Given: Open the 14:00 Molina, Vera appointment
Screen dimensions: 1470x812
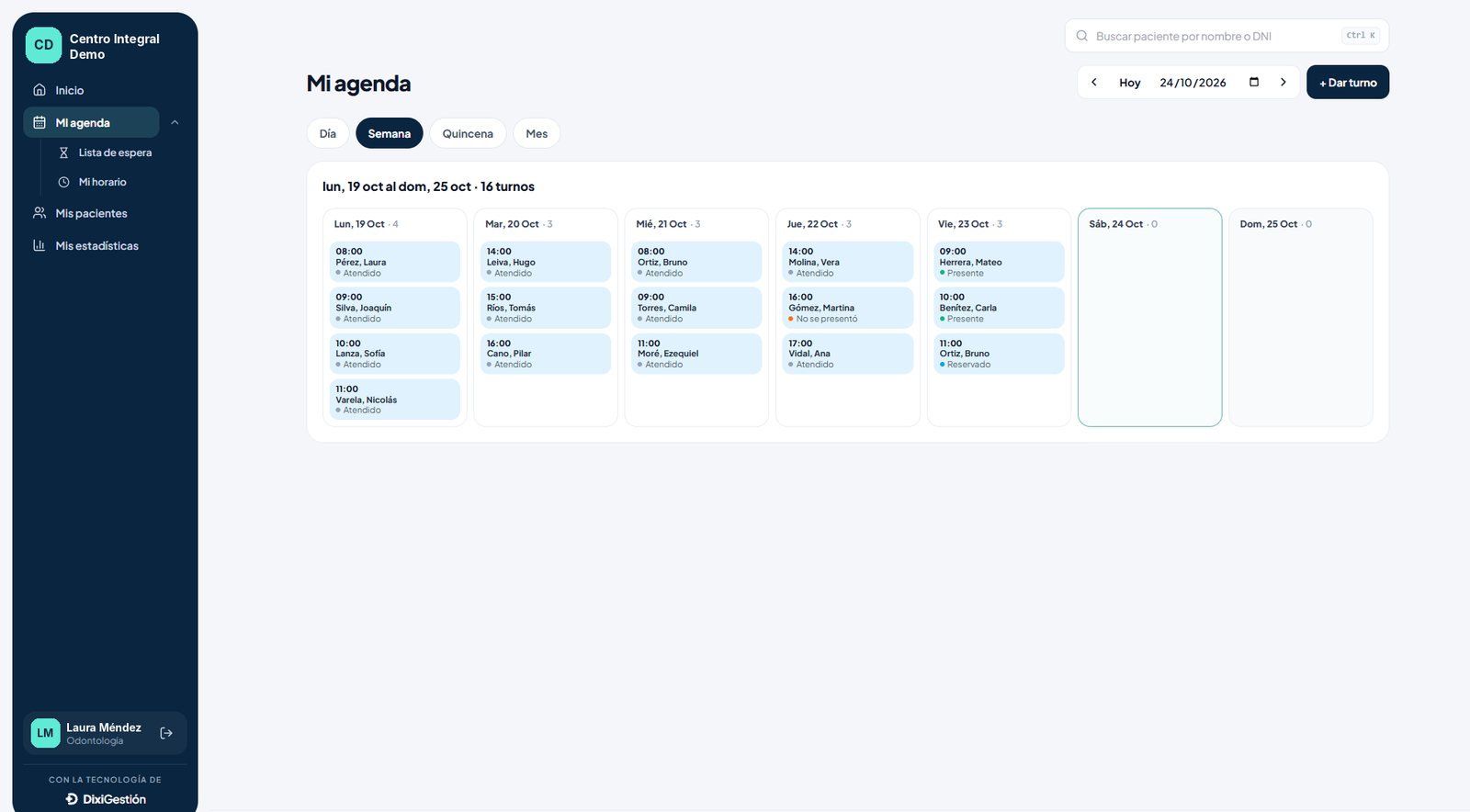Looking at the screenshot, I should 848,262.
